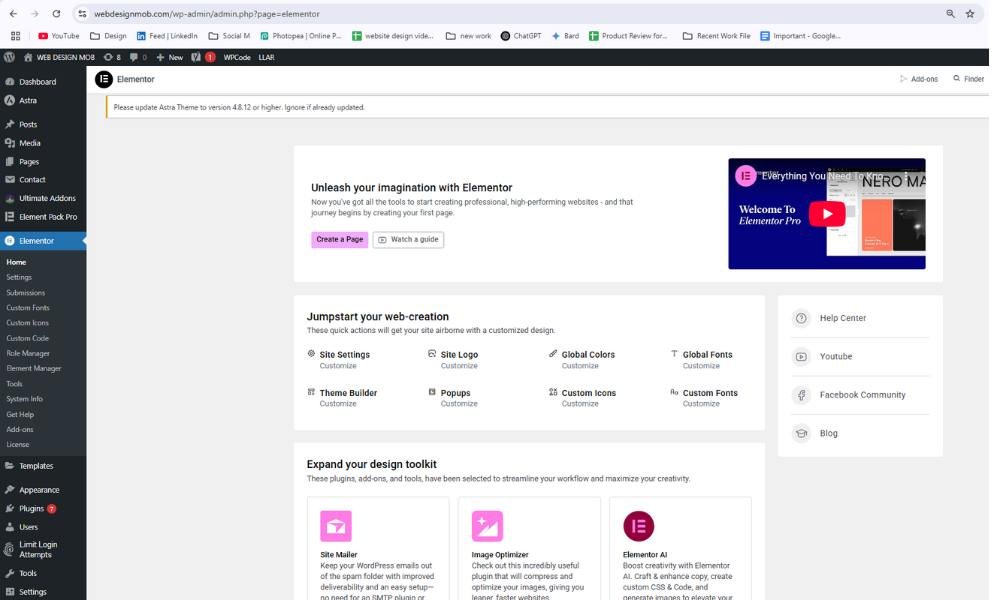Open Custom Icons submenu in sidebar
1000x600 pixels.
27,323
